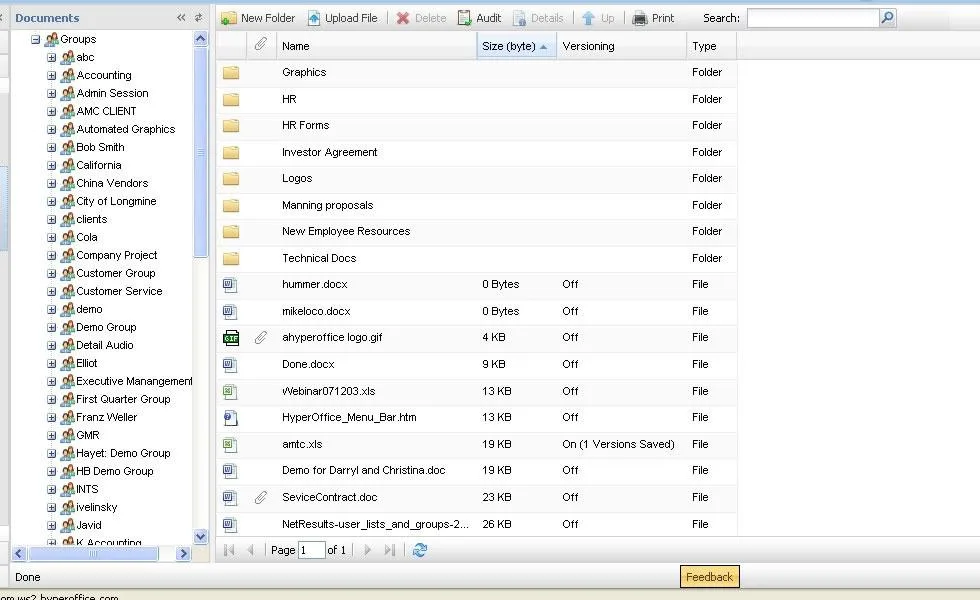The image size is (980, 600).
Task: Sort by Name column header
Action: pos(376,46)
